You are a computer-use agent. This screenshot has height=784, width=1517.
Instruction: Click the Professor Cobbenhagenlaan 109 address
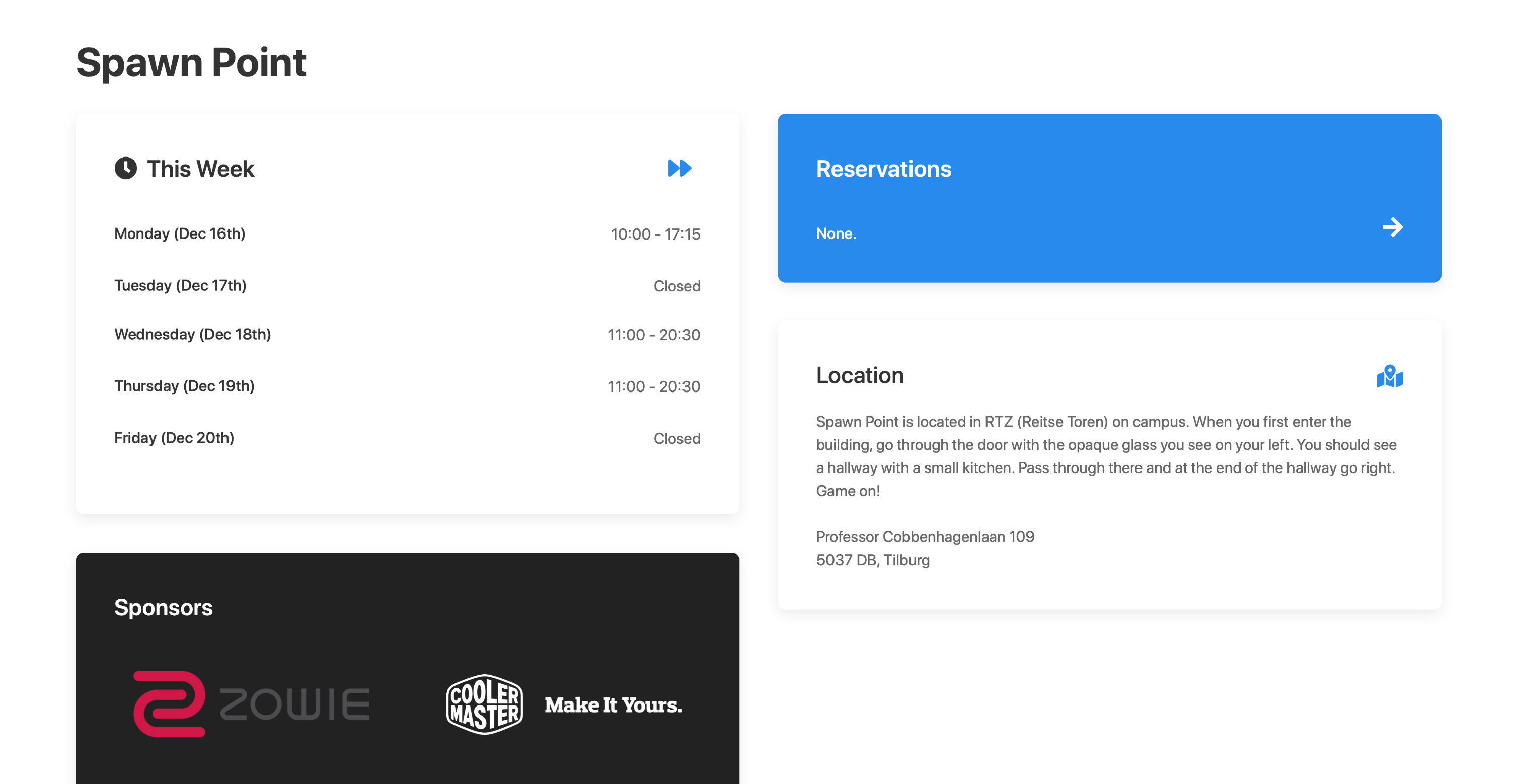click(925, 537)
